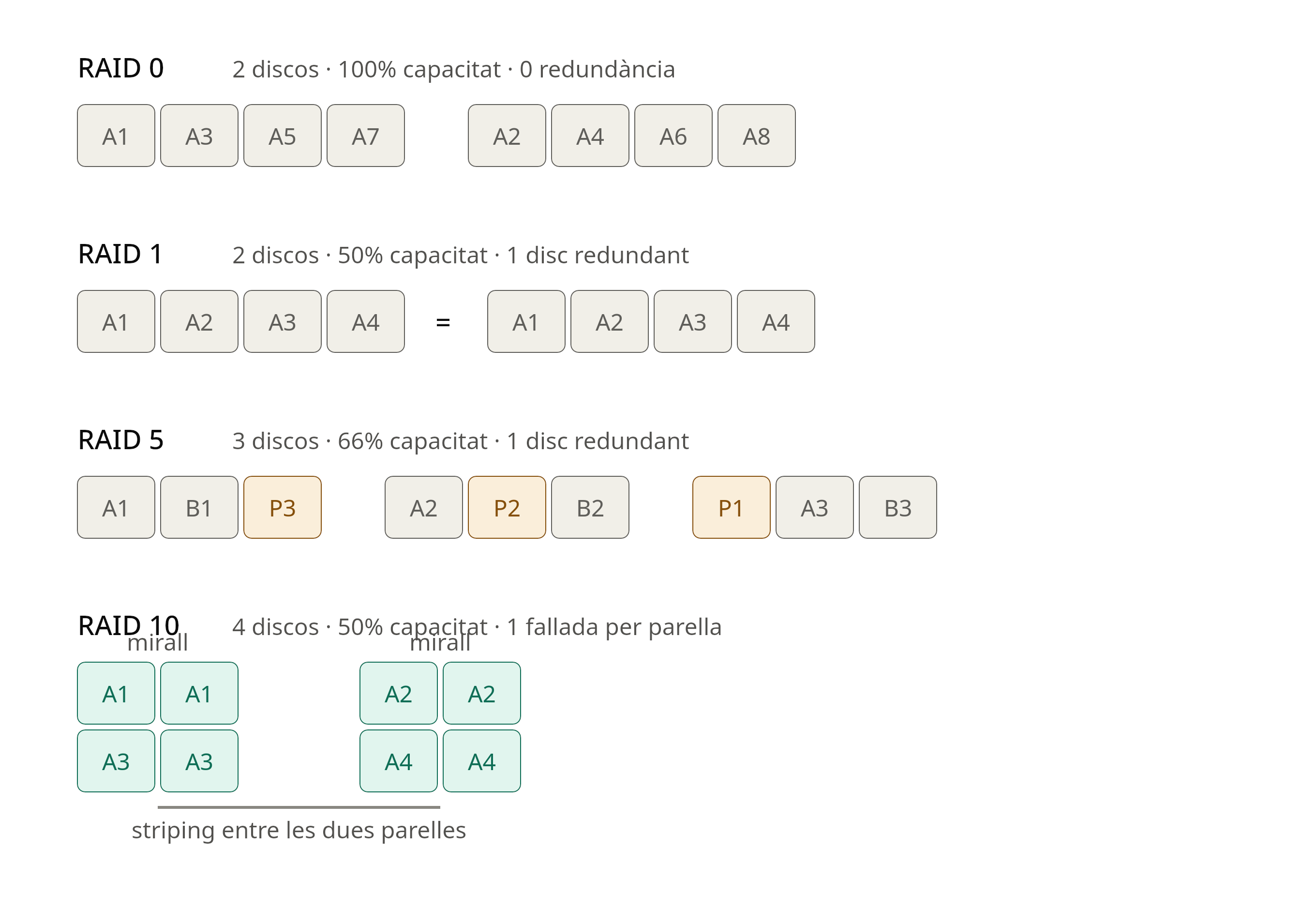
Task: Select the orange P2 parity block
Action: (507, 507)
